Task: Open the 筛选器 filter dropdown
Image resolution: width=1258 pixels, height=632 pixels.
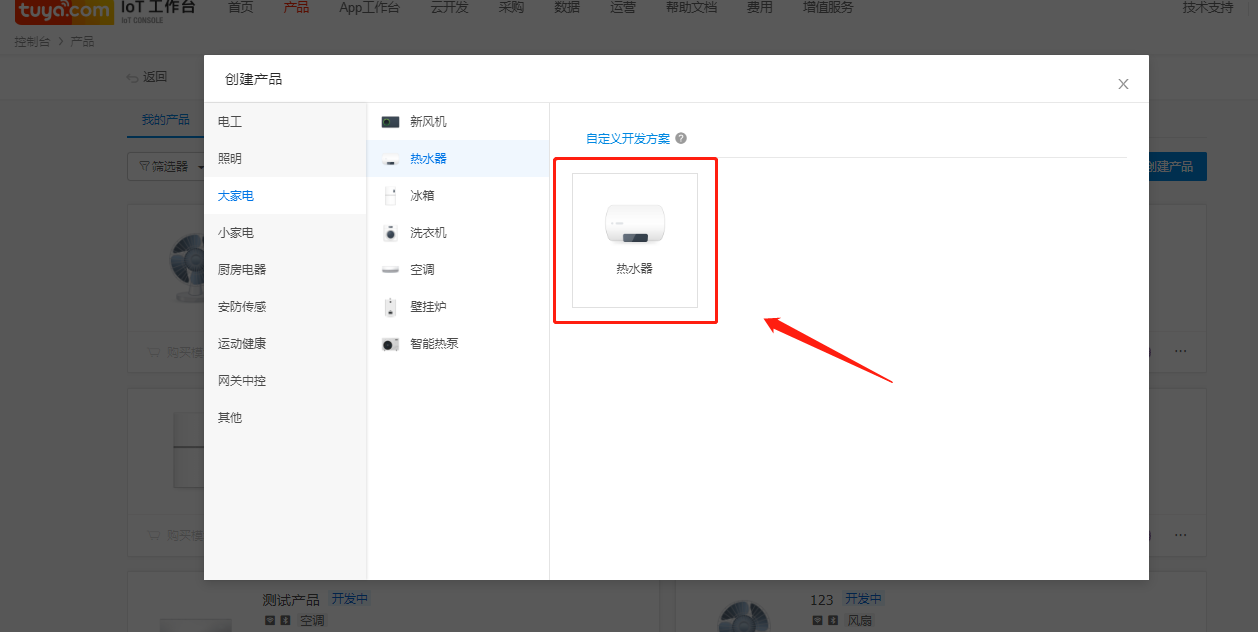Action: pos(169,166)
